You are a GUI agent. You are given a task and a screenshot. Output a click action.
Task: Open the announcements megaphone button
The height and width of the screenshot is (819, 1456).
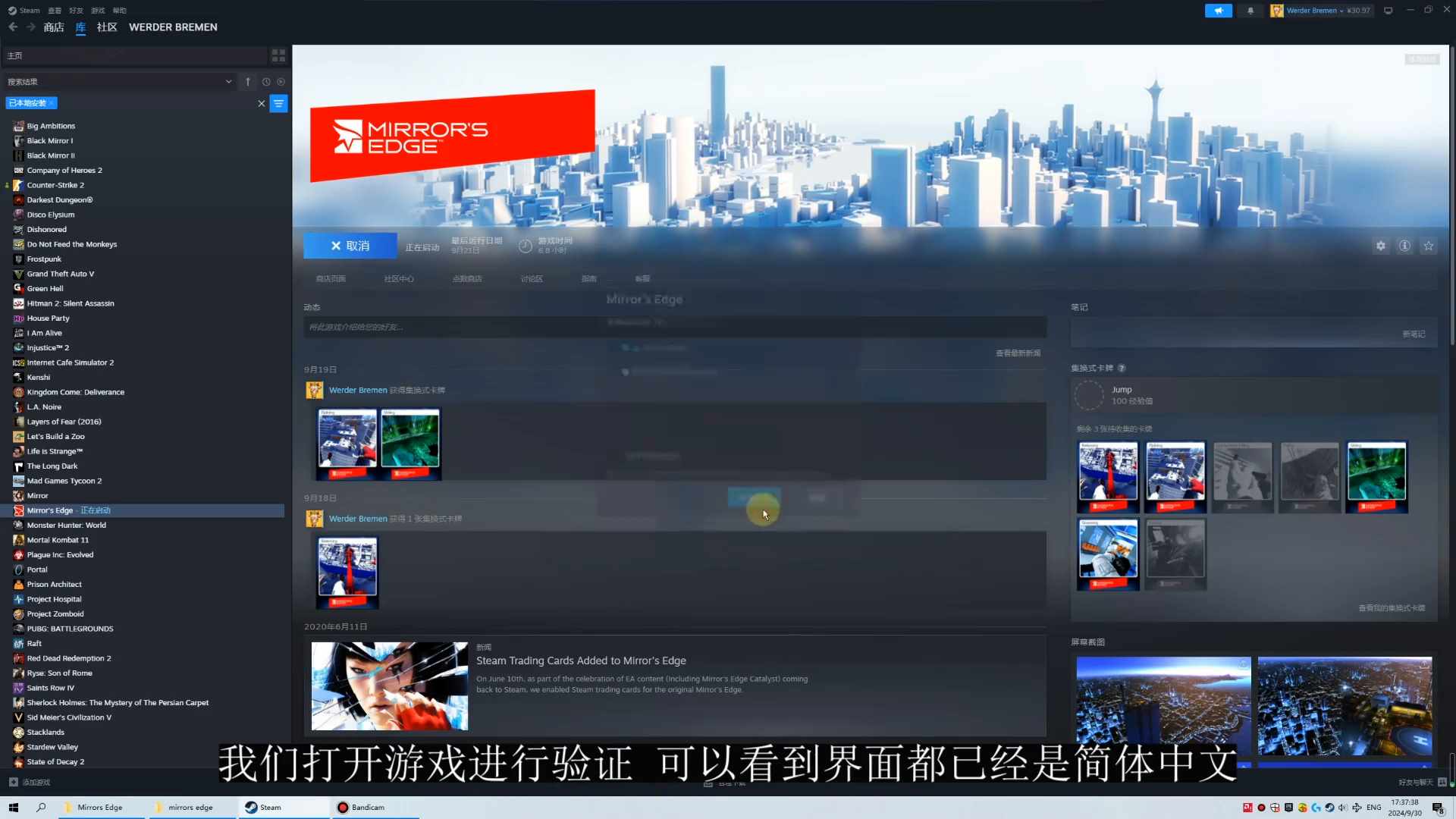[1219, 11]
